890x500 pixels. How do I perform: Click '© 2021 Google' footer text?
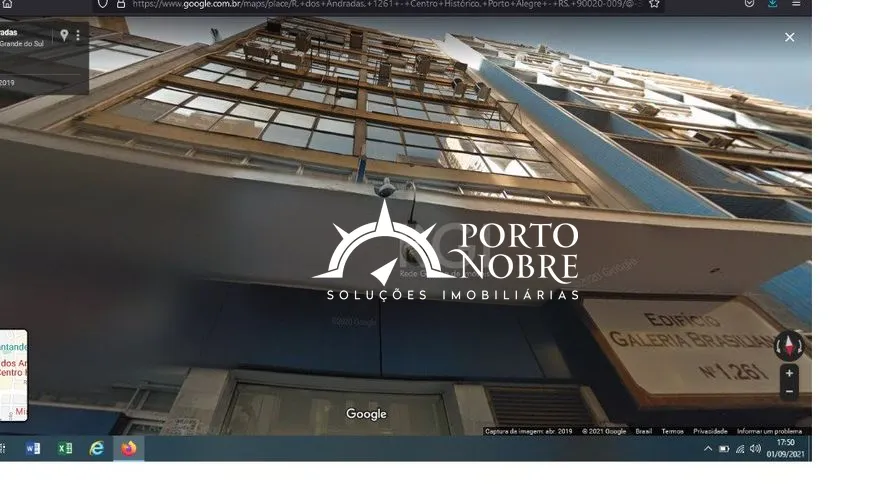tap(604, 431)
